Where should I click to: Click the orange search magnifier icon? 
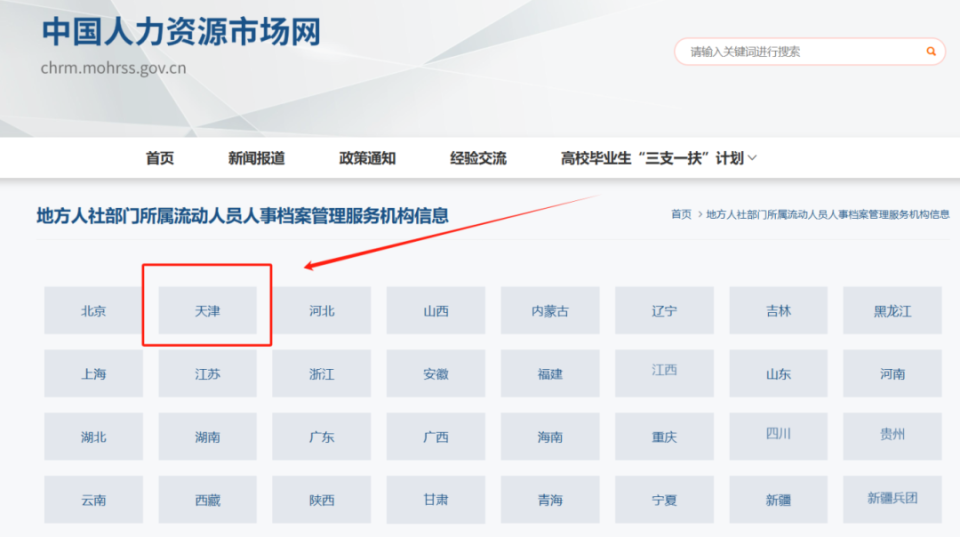931,51
